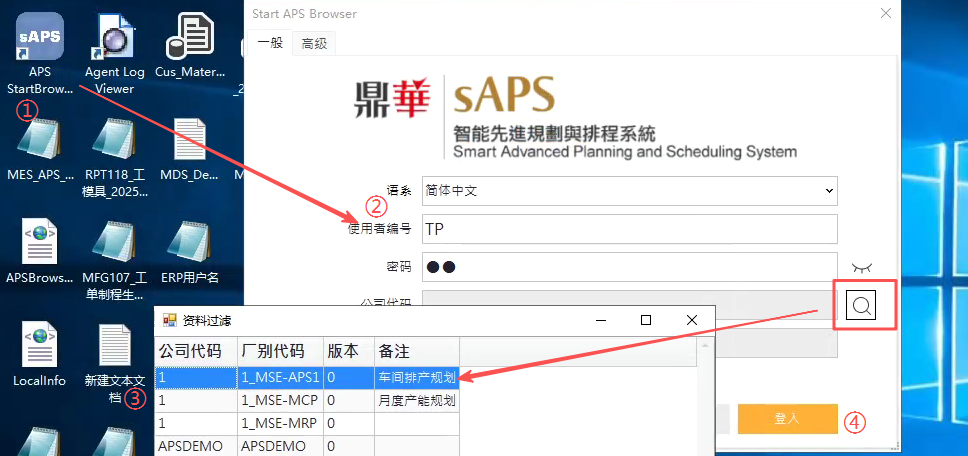968x456 pixels.
Task: Close the 资料过滤 filter window
Action: pyautogui.click(x=692, y=320)
